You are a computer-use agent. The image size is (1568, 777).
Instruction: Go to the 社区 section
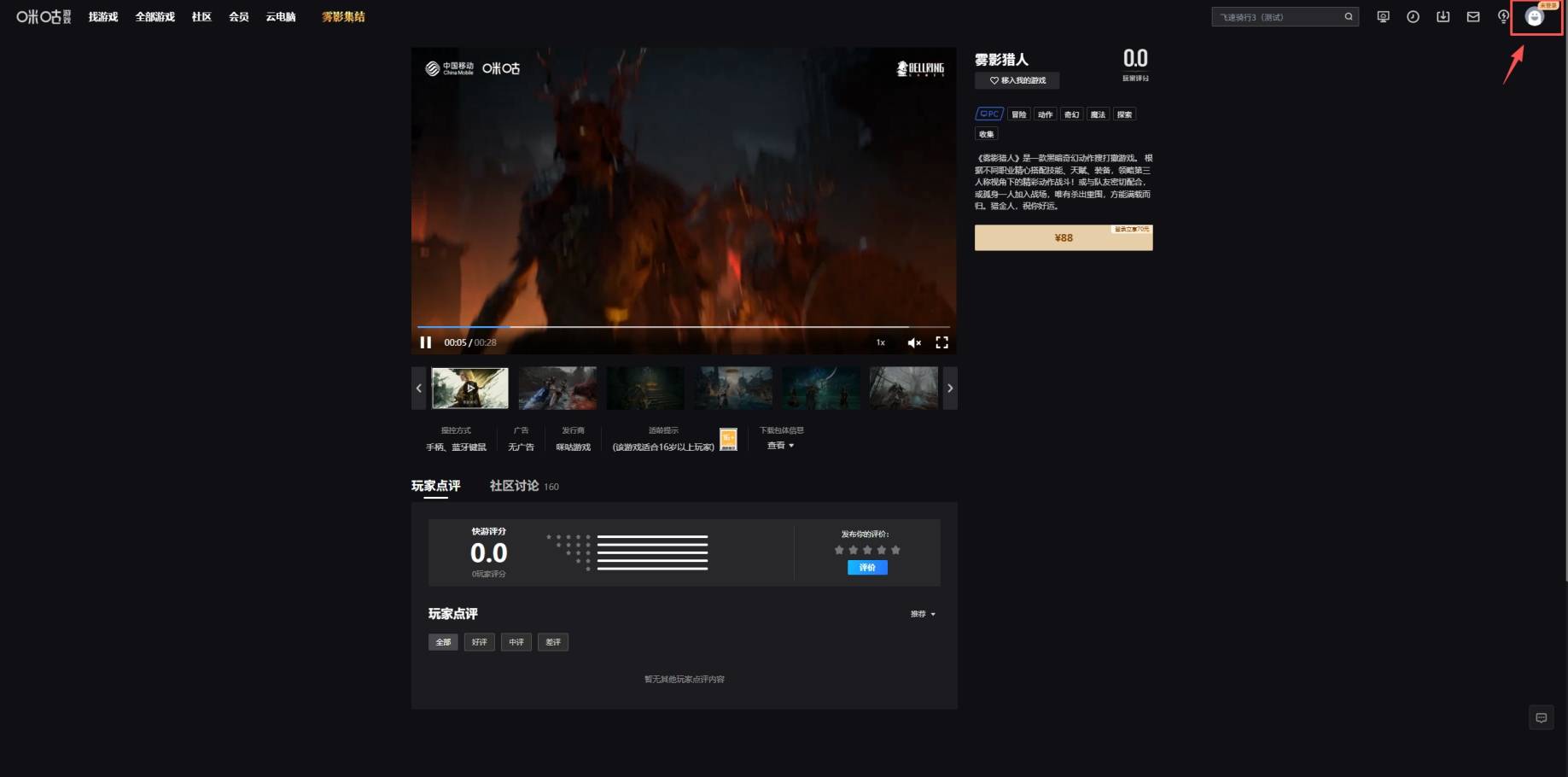[201, 17]
